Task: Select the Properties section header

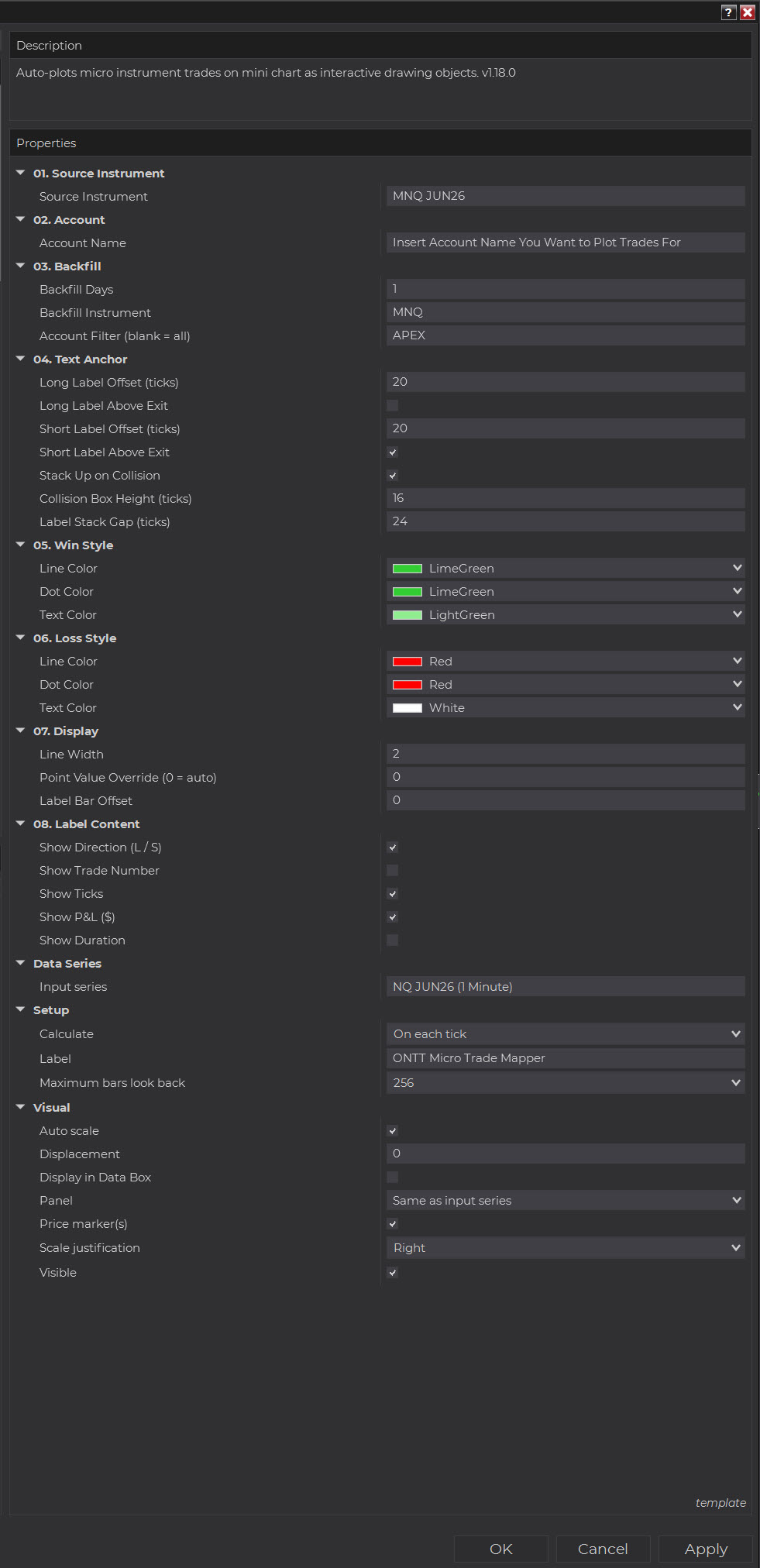Action: (380, 143)
